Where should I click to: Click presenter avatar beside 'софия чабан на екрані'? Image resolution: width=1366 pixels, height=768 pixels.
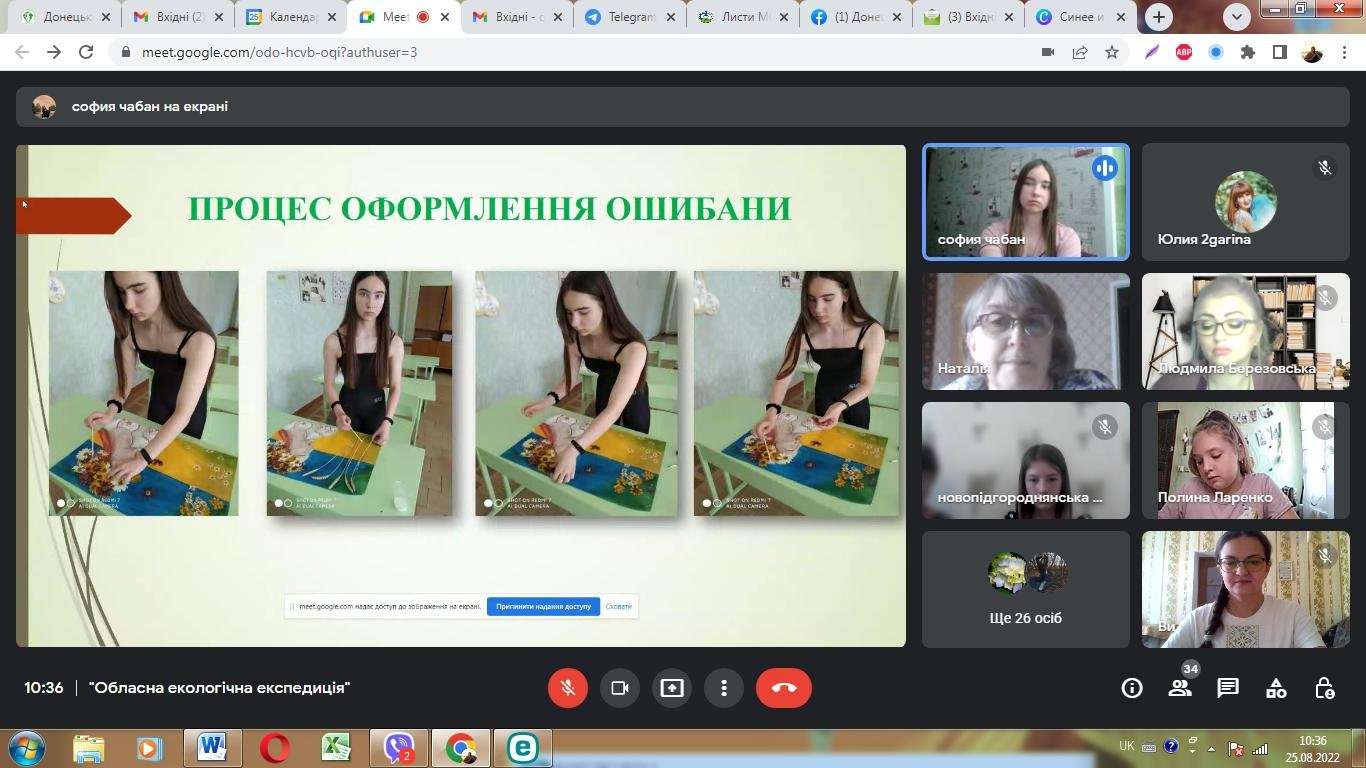[x=44, y=107]
